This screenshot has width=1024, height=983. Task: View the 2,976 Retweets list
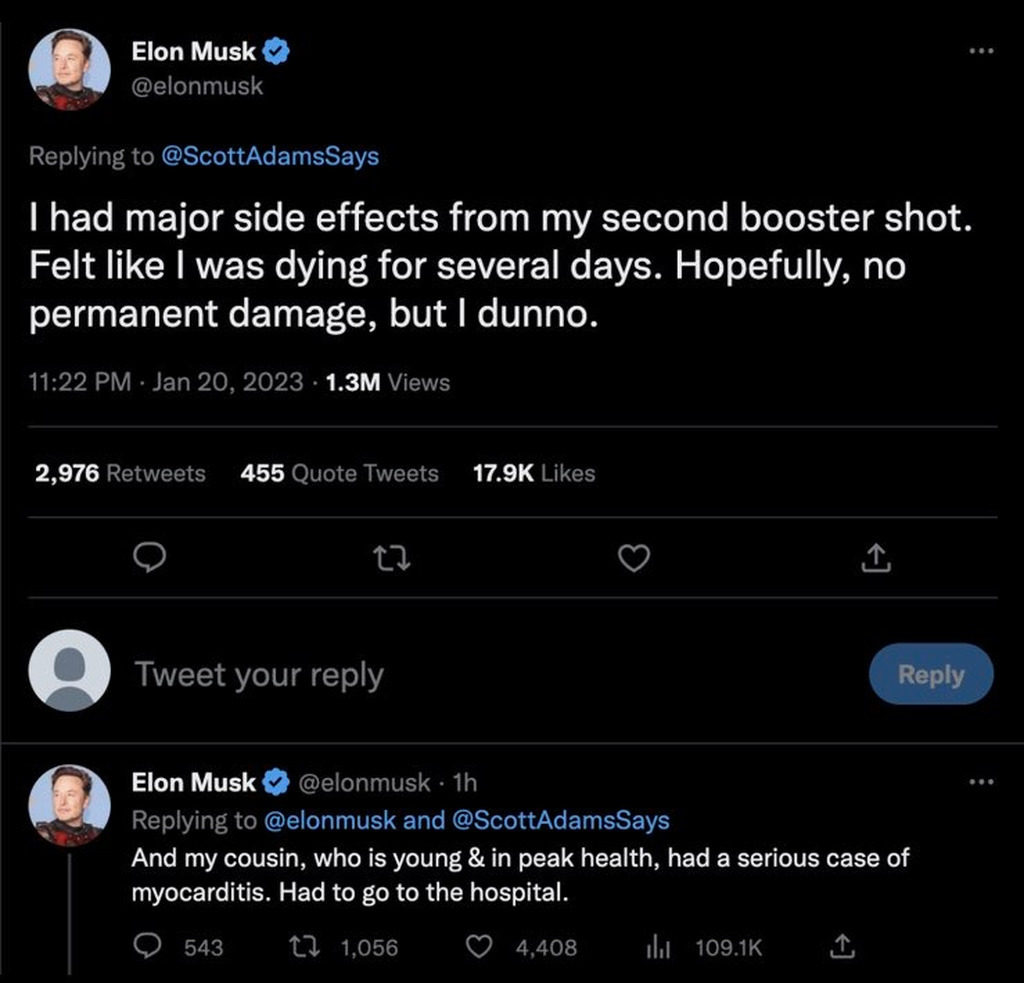[120, 474]
